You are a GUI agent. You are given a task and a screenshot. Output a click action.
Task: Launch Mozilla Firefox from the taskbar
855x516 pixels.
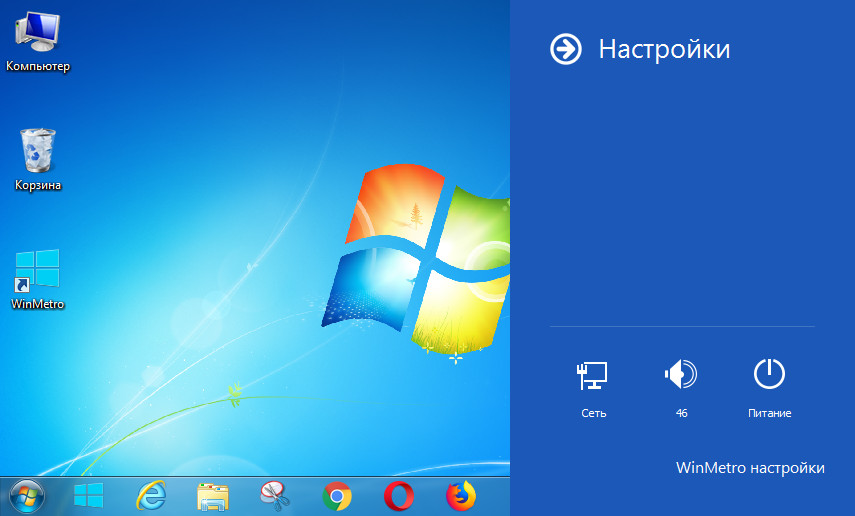click(461, 495)
